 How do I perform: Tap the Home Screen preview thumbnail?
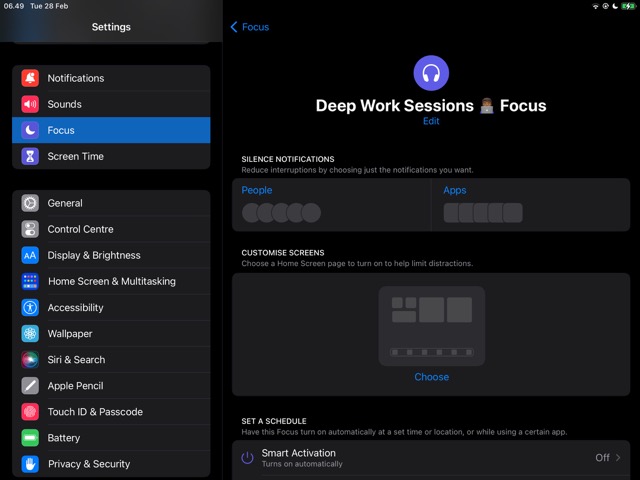point(431,325)
